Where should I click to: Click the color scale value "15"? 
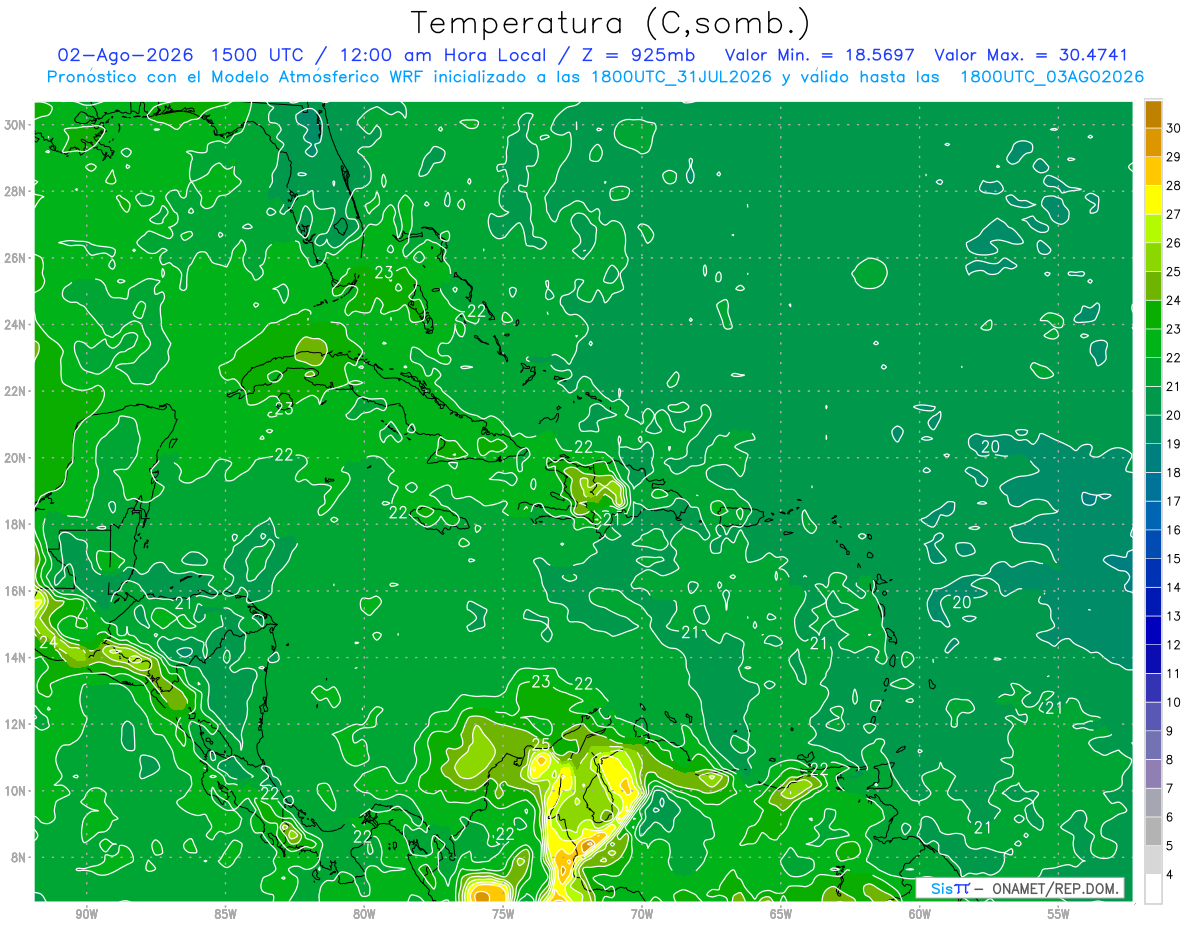(x=1173, y=559)
